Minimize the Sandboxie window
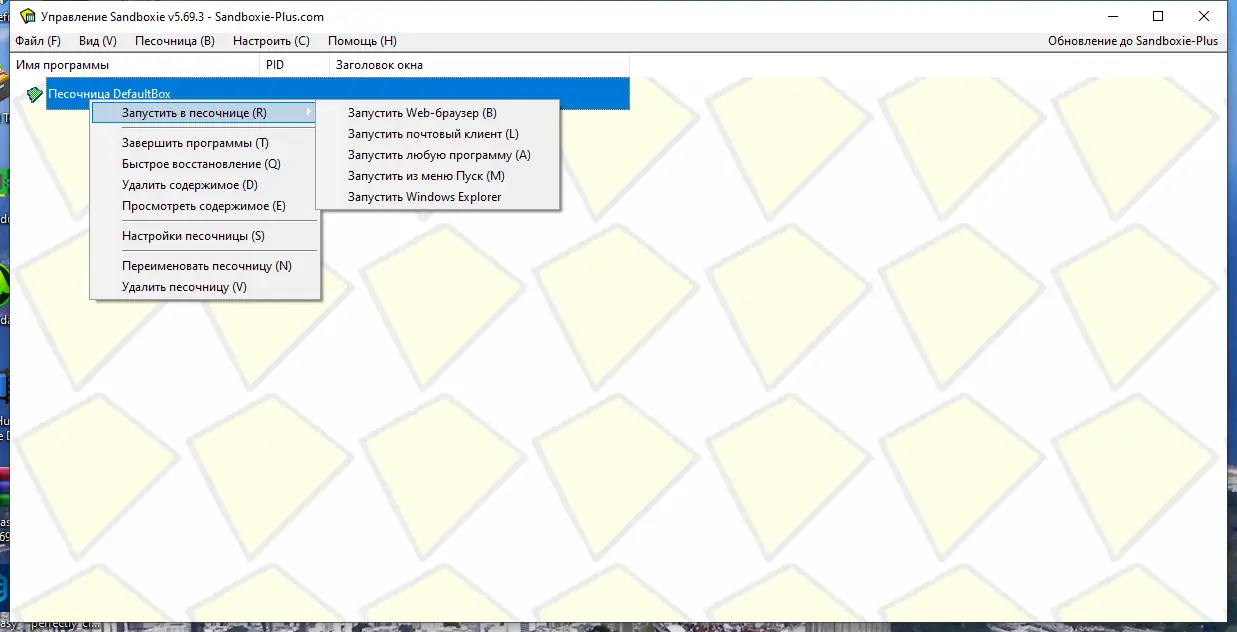1237x632 pixels. (1113, 16)
